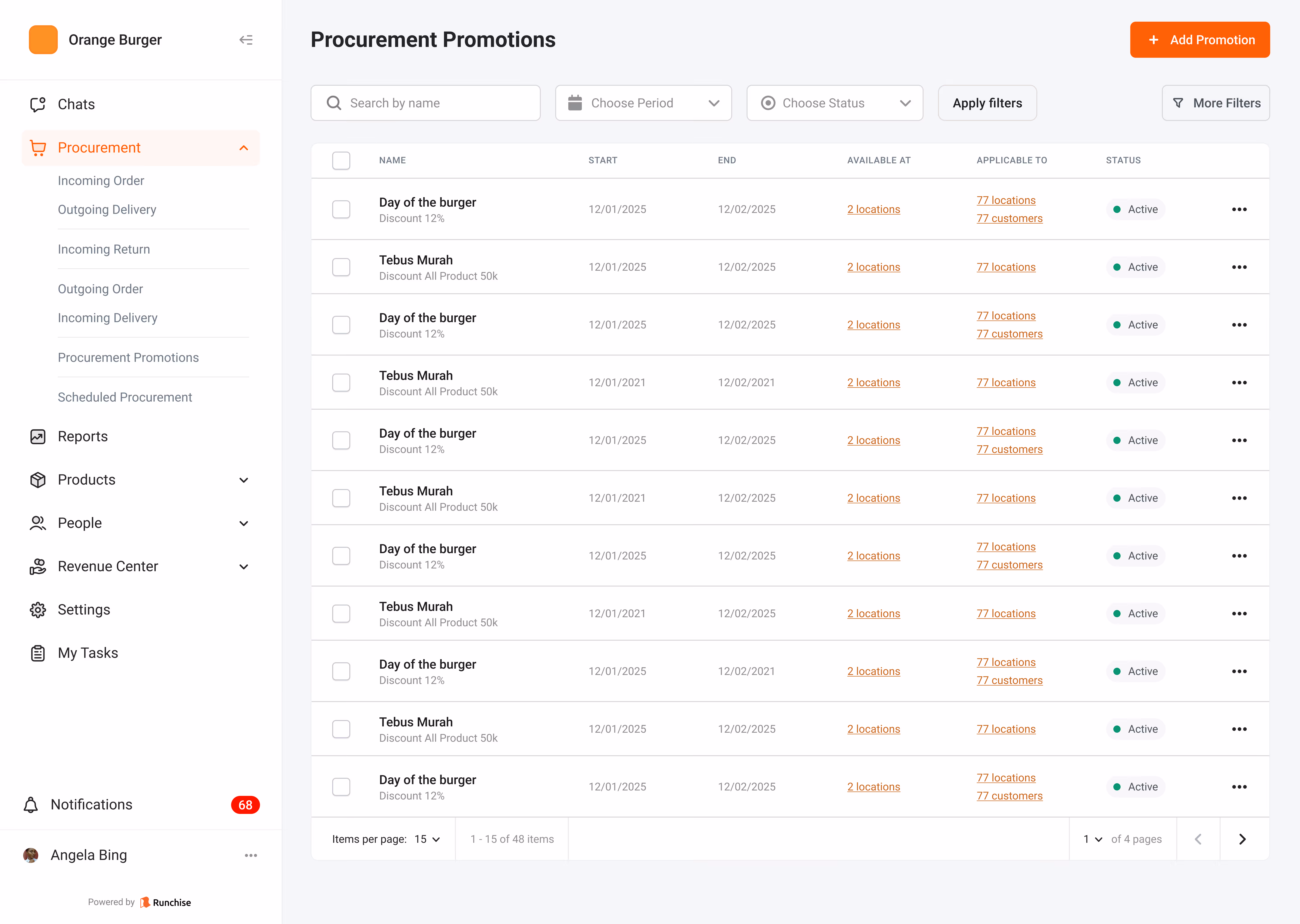Toggle the select-all checkbox in the table header
The height and width of the screenshot is (924, 1300).
click(x=341, y=160)
